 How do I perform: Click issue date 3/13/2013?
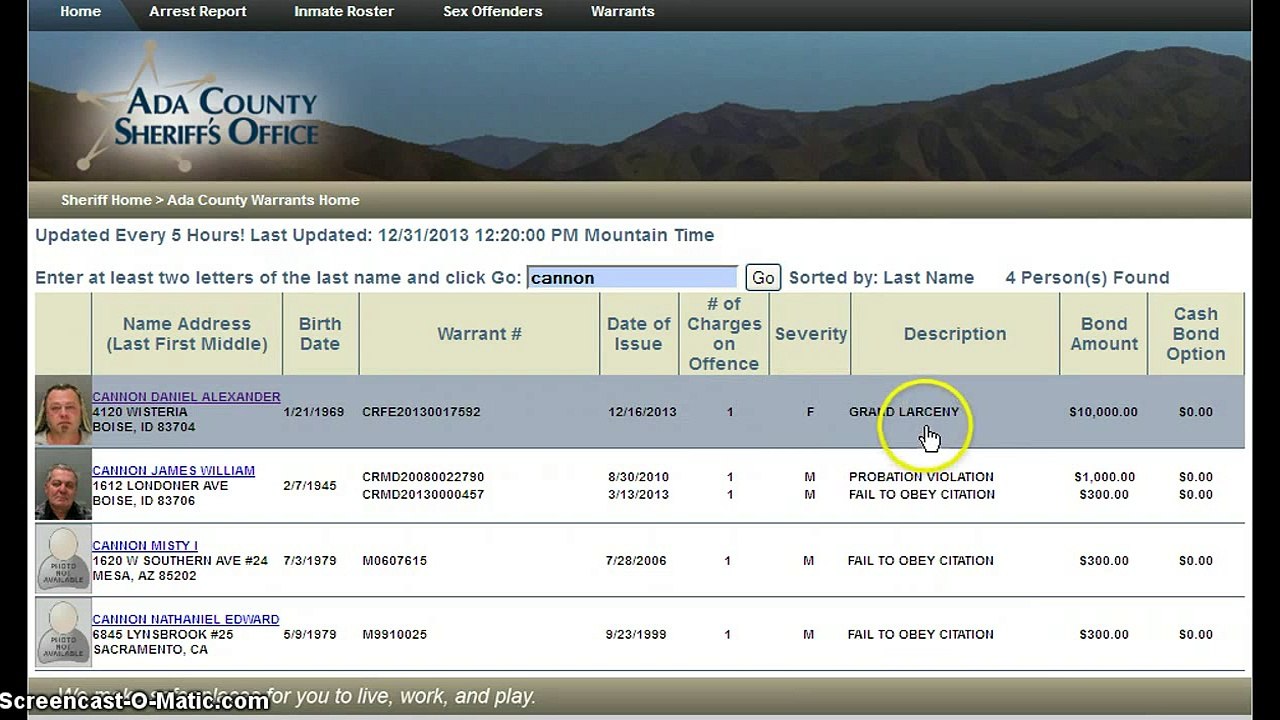638,495
